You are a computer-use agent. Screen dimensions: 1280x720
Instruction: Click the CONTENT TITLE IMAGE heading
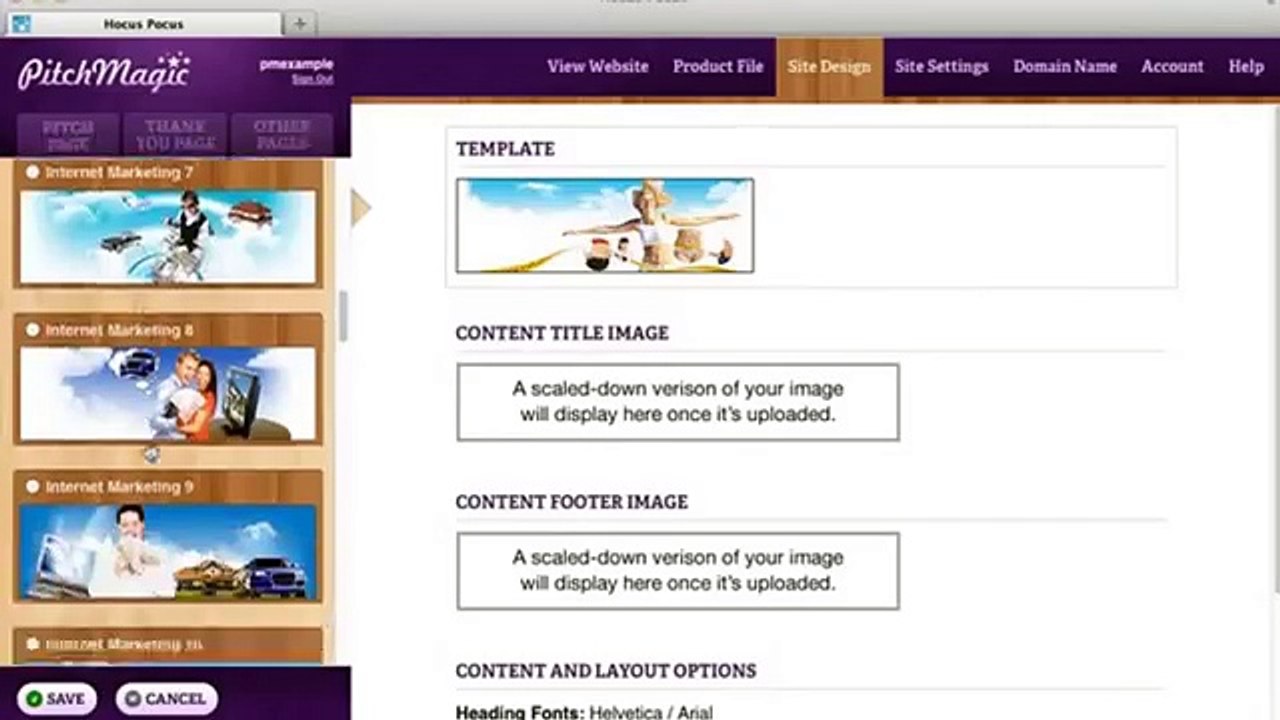point(562,333)
